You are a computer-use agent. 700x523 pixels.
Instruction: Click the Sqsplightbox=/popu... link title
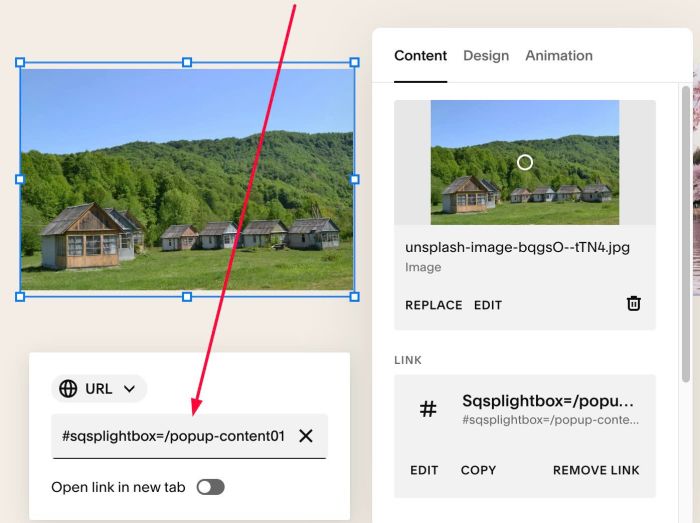[x=548, y=401]
